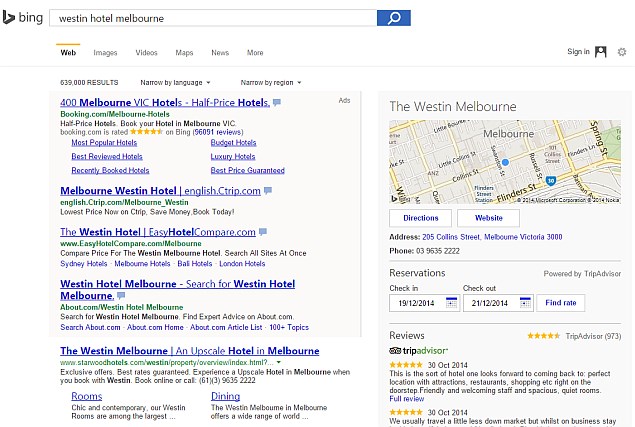Open Search About.com link

pos(90,327)
